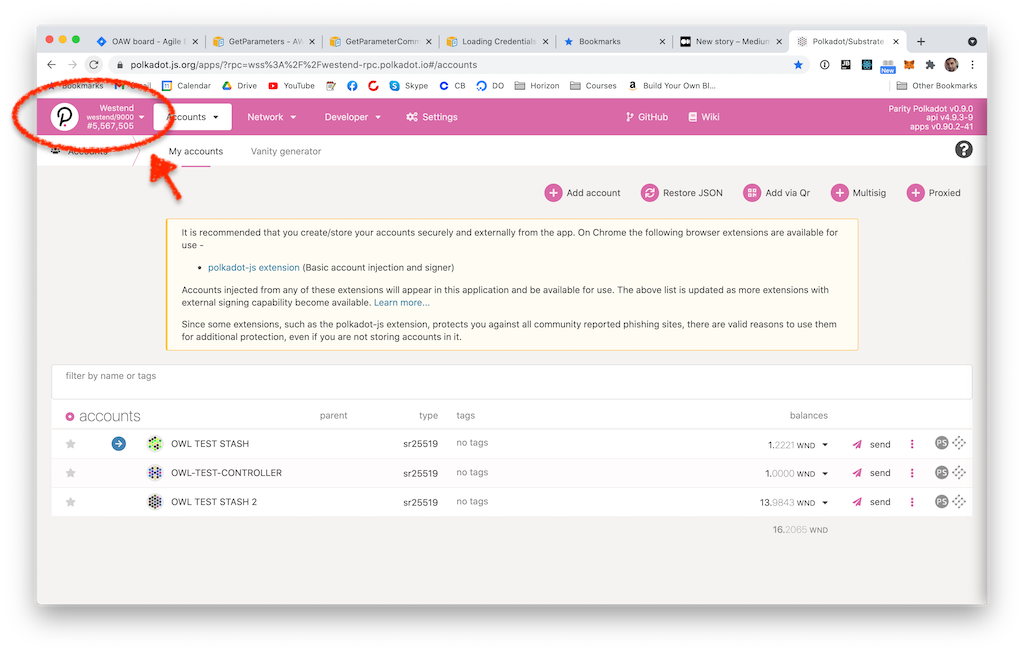
Task: Open the React DevTools extension icon
Action: click(867, 65)
